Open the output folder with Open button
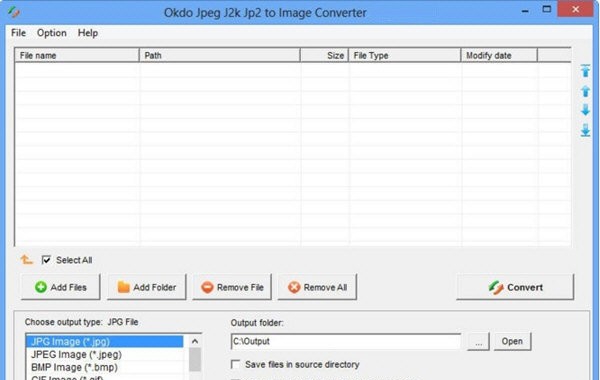This screenshot has height=380, width=600. pos(512,341)
